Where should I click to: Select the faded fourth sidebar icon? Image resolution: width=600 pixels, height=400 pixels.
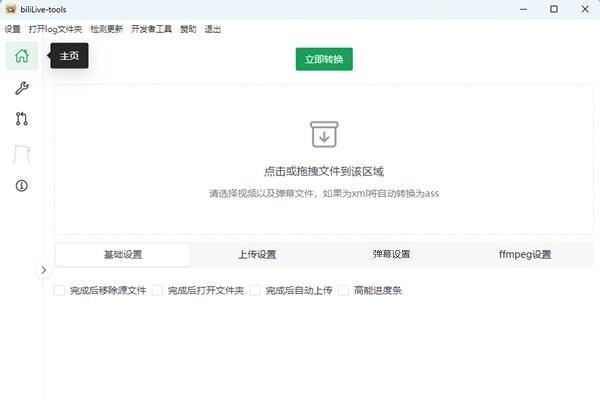point(22,153)
